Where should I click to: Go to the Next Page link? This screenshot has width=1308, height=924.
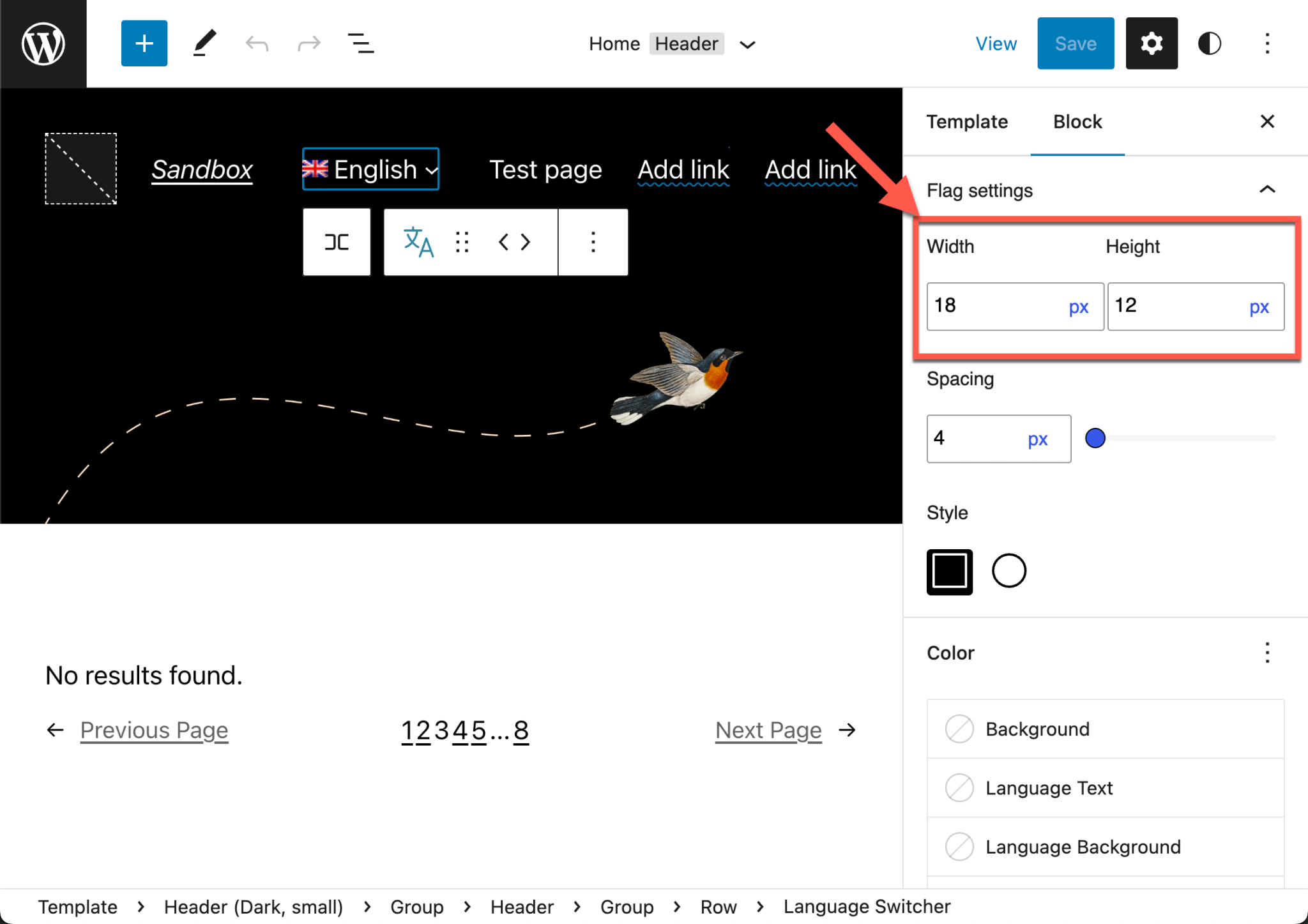coord(768,730)
